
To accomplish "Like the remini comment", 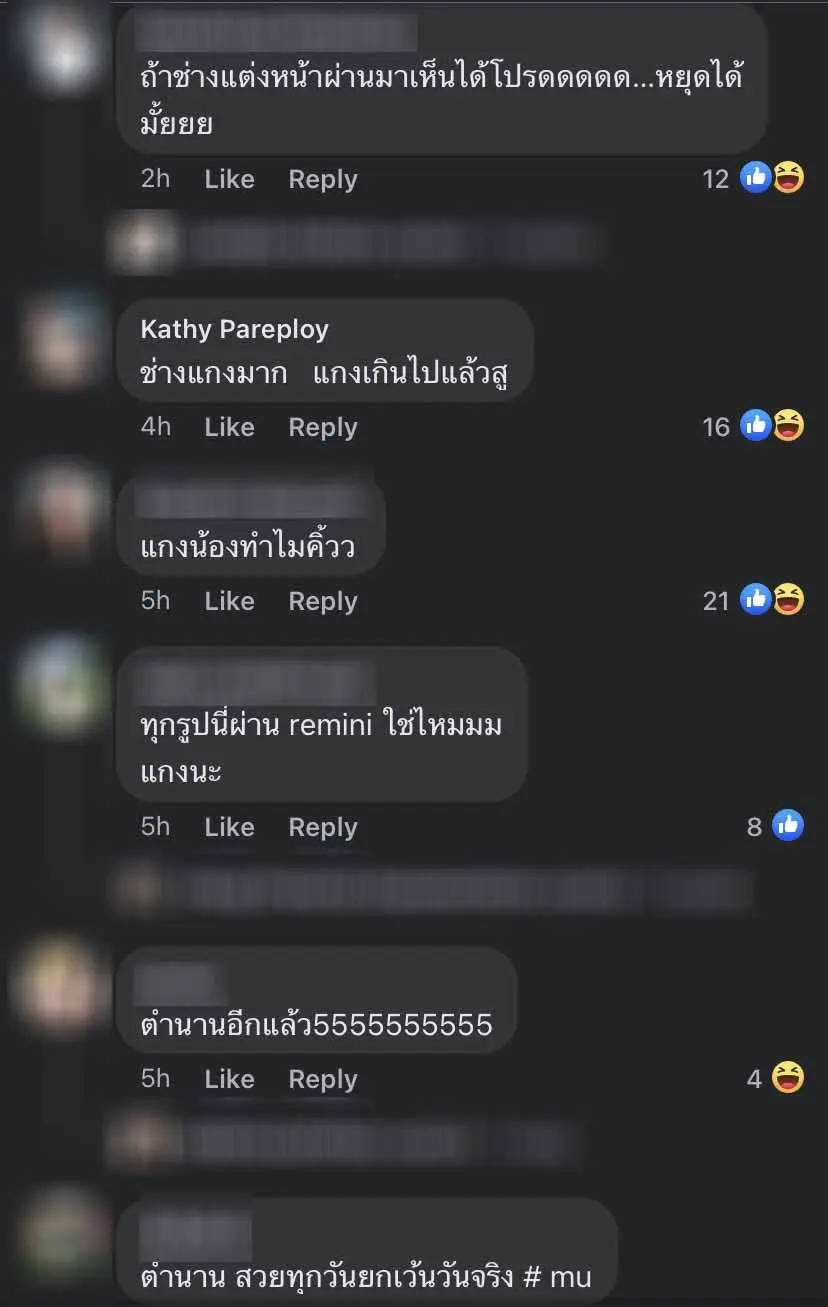I will point(229,827).
